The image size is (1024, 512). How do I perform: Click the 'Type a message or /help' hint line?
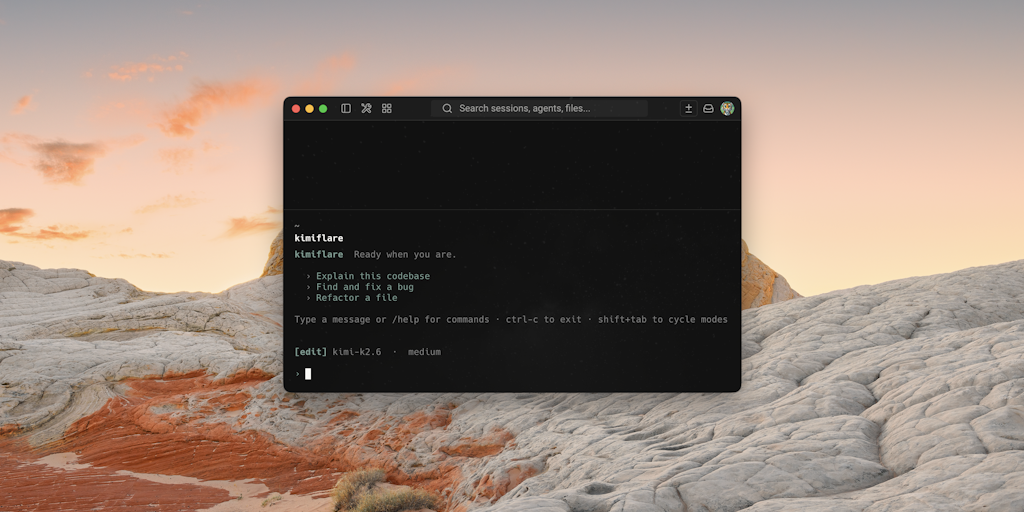(511, 319)
